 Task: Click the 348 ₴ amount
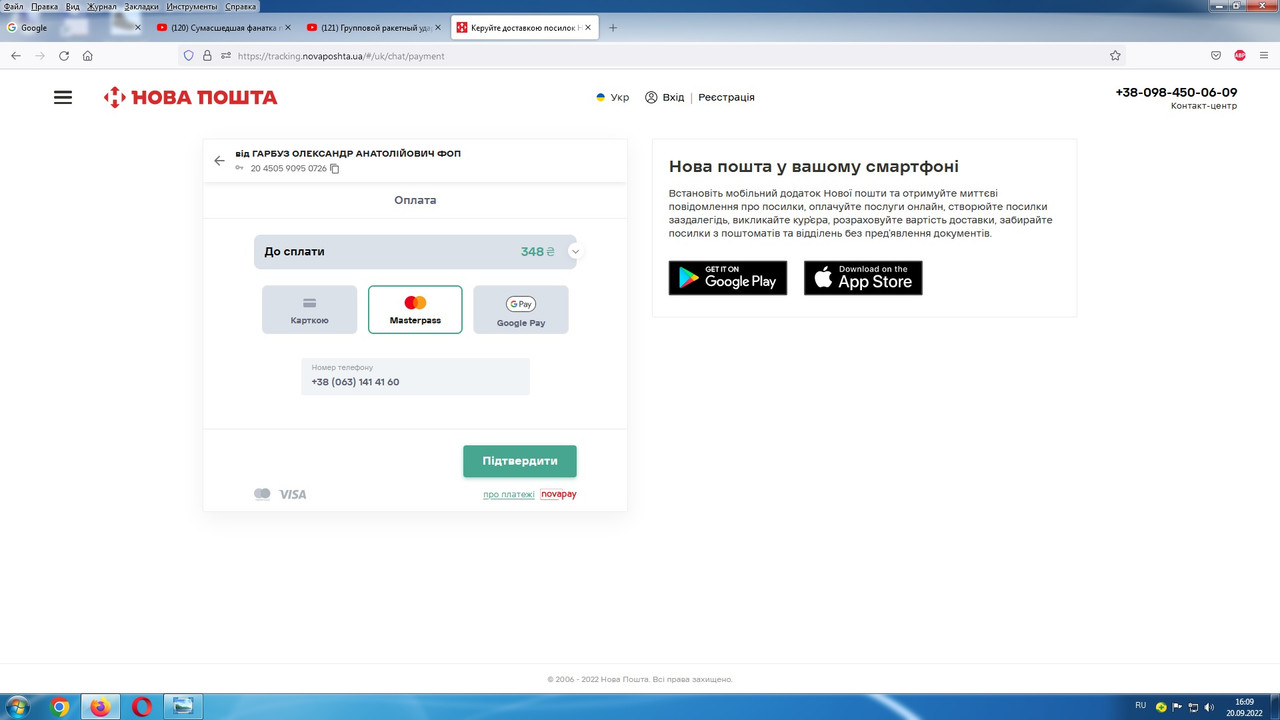coord(538,252)
